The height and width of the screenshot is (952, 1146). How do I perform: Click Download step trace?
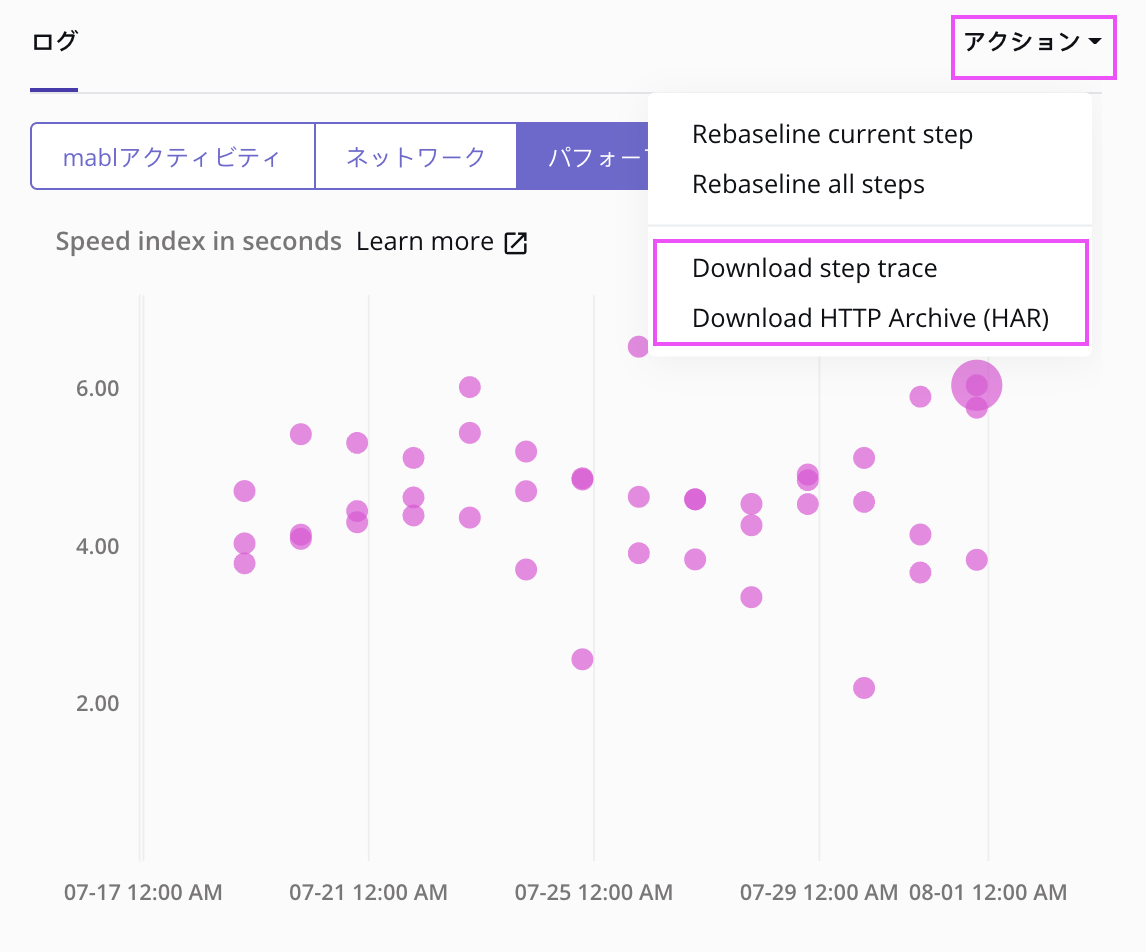(x=814, y=268)
